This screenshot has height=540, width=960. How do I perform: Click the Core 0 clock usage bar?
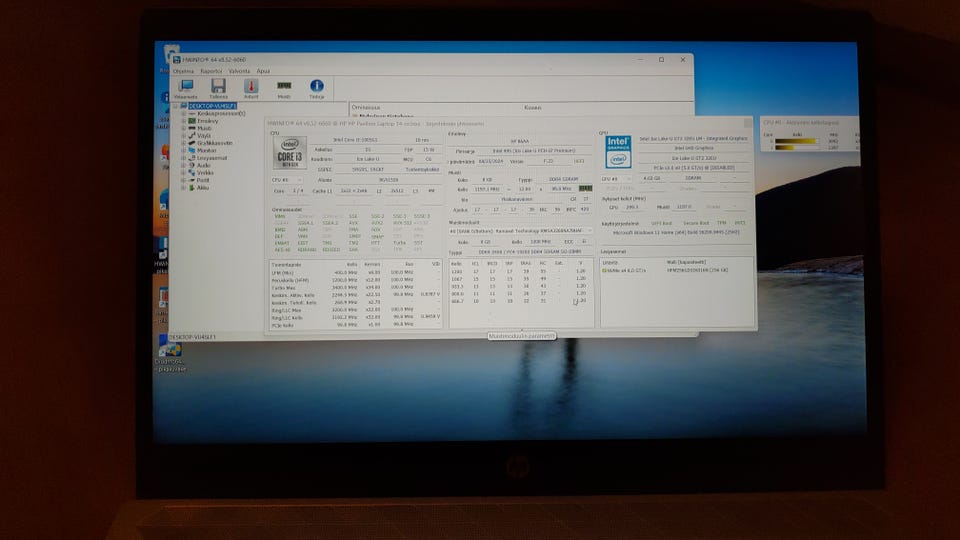796,141
